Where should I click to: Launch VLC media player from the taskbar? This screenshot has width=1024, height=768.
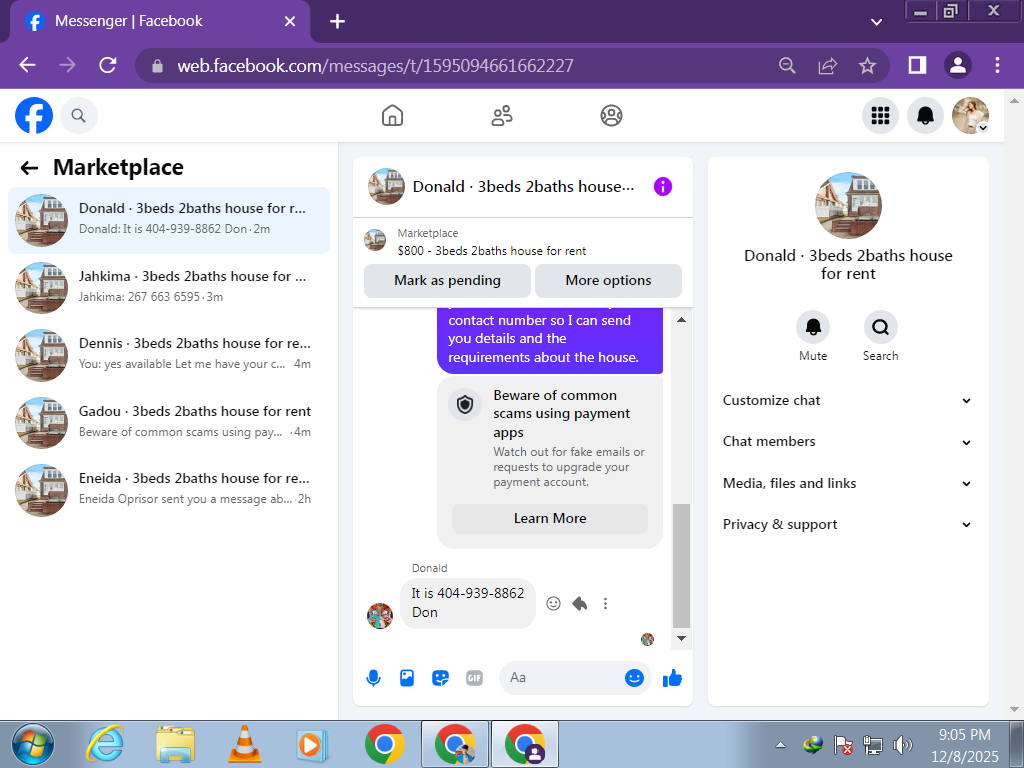tap(245, 744)
